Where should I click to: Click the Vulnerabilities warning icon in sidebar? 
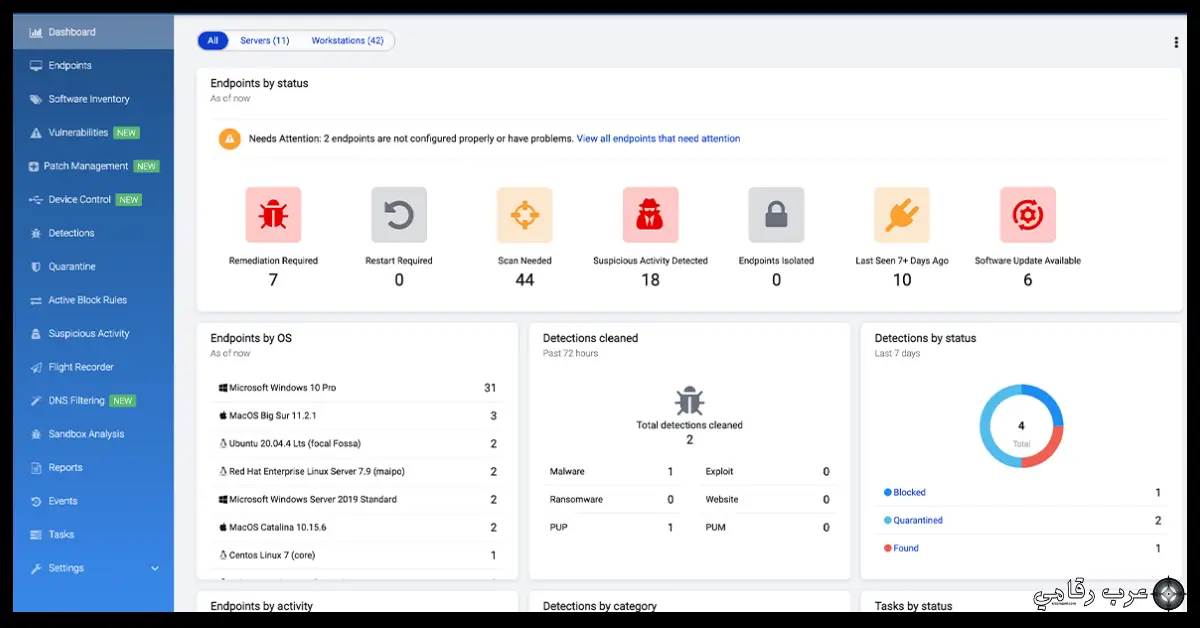(x=36, y=133)
